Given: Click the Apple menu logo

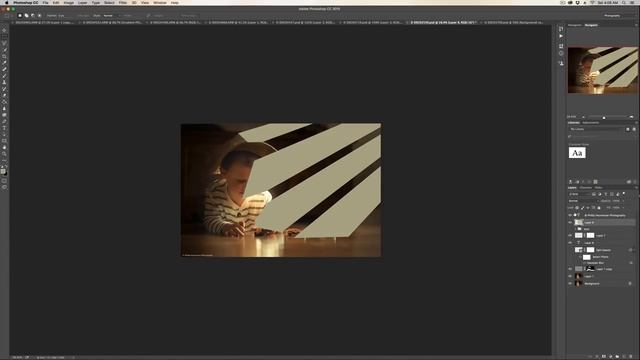Looking at the screenshot, I should (x=6, y=2).
